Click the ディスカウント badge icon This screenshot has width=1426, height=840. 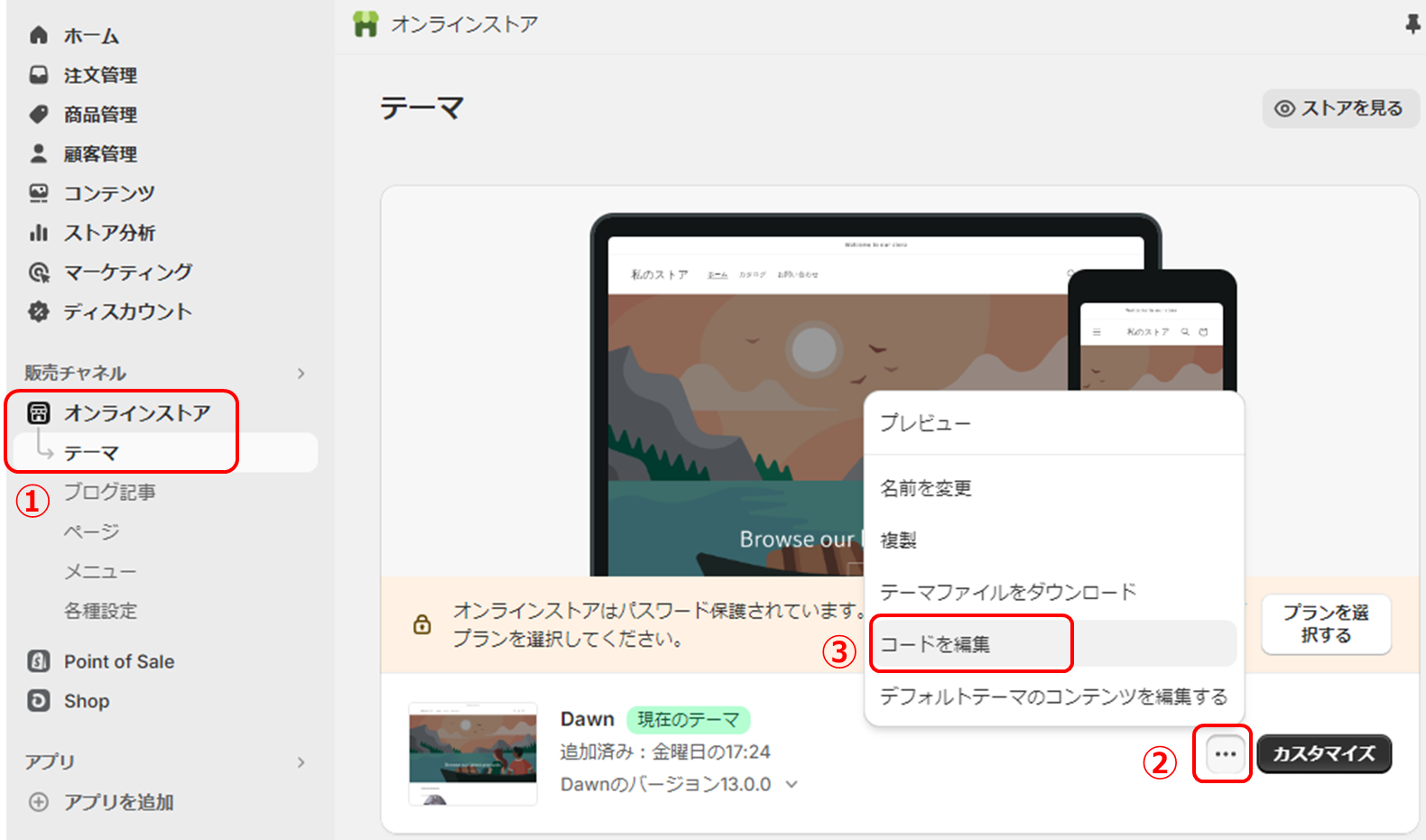coord(38,311)
